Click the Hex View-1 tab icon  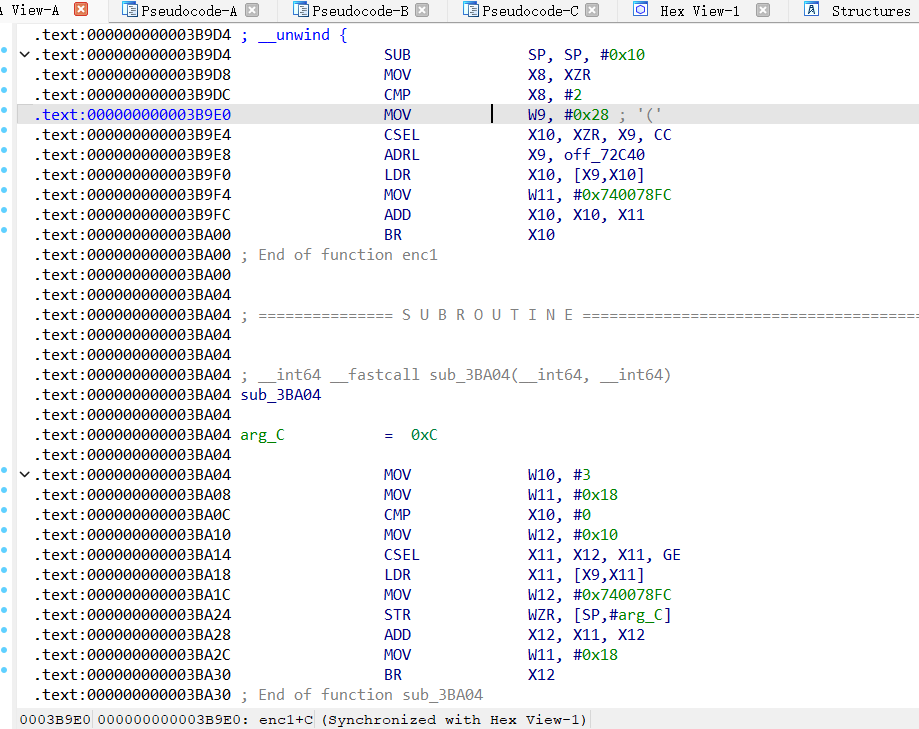[641, 9]
